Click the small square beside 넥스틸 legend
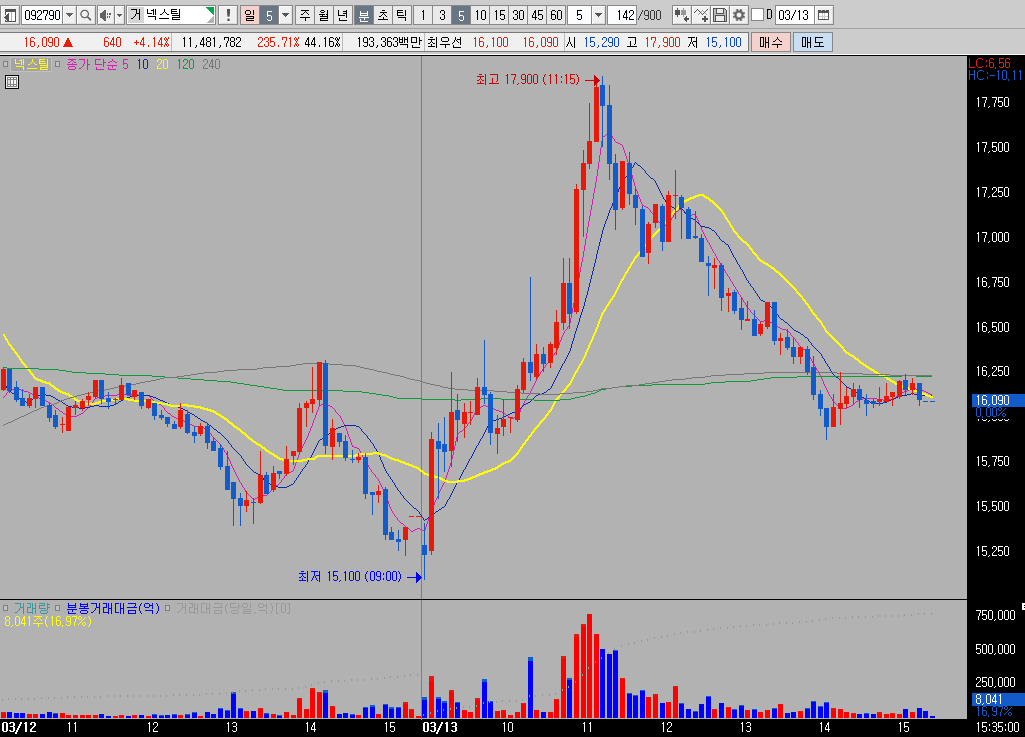Image resolution: width=1025 pixels, height=737 pixels. click(x=5, y=64)
